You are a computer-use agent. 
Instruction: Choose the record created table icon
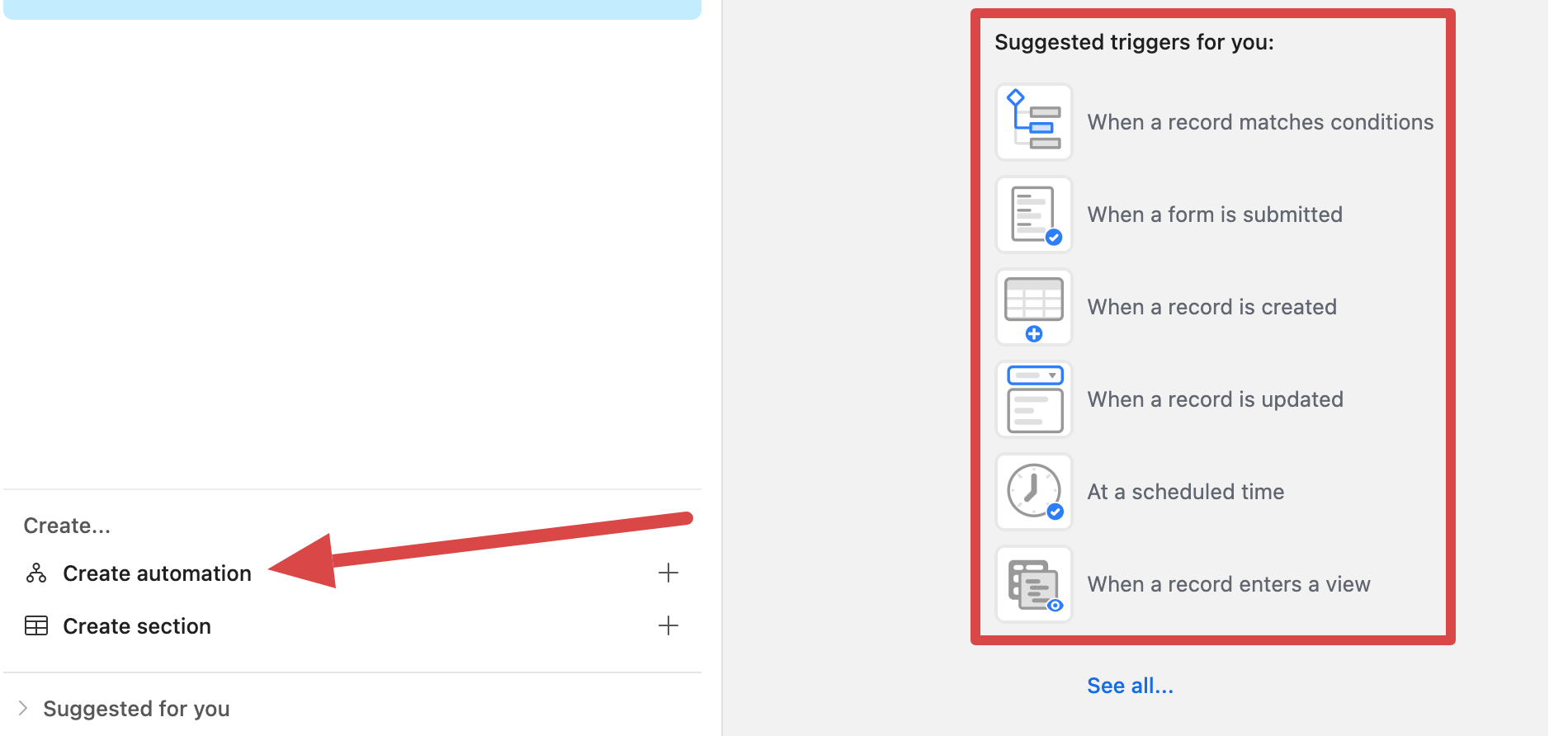1034,307
